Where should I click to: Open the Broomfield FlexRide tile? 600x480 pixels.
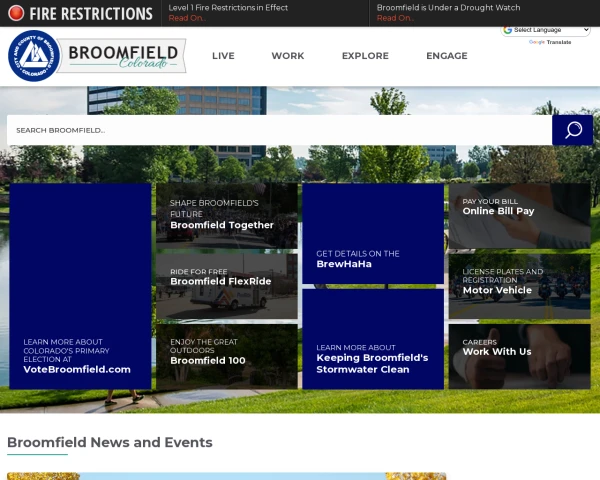click(227, 286)
